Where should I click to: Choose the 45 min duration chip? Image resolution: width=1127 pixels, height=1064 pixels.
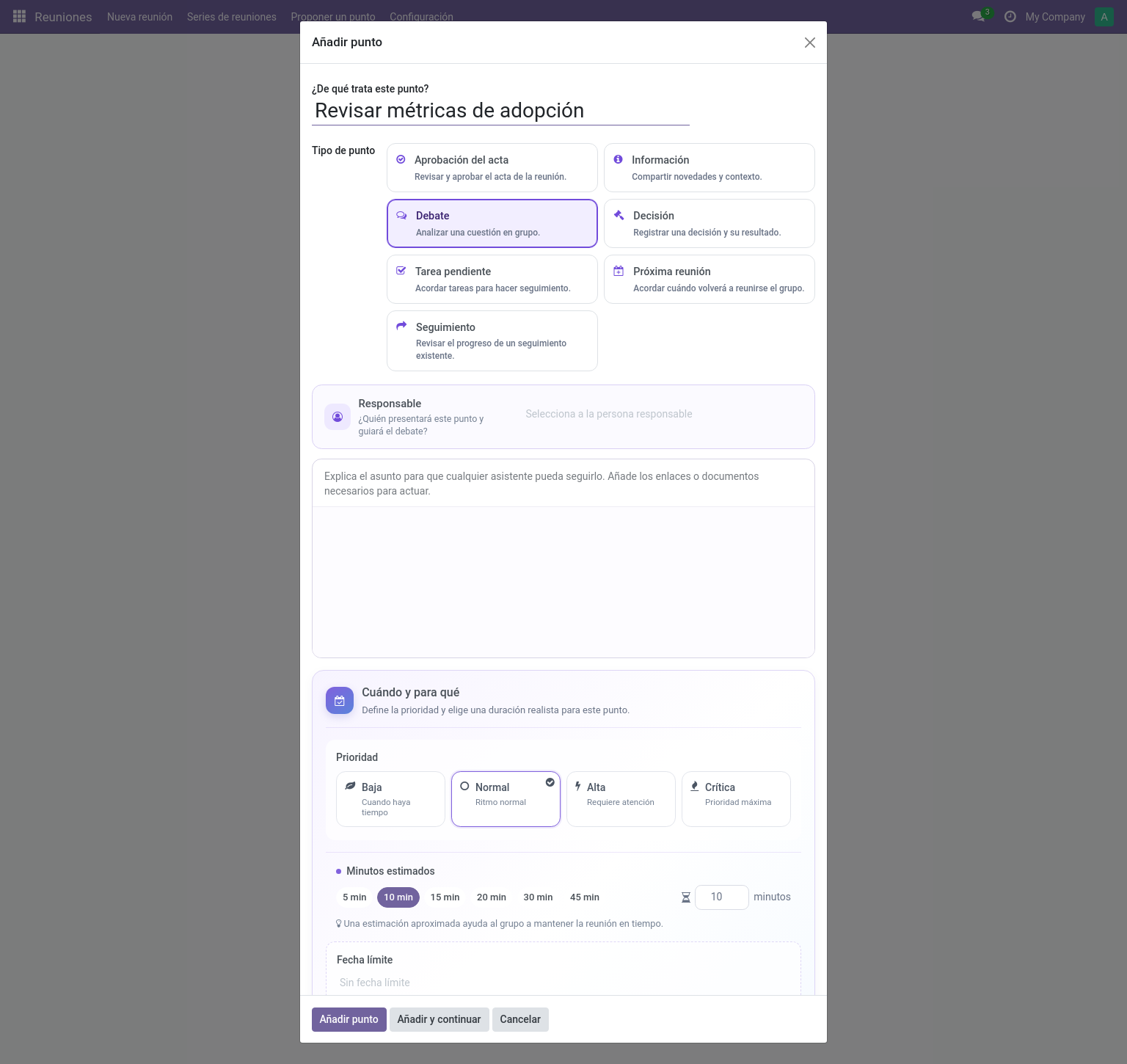(585, 897)
